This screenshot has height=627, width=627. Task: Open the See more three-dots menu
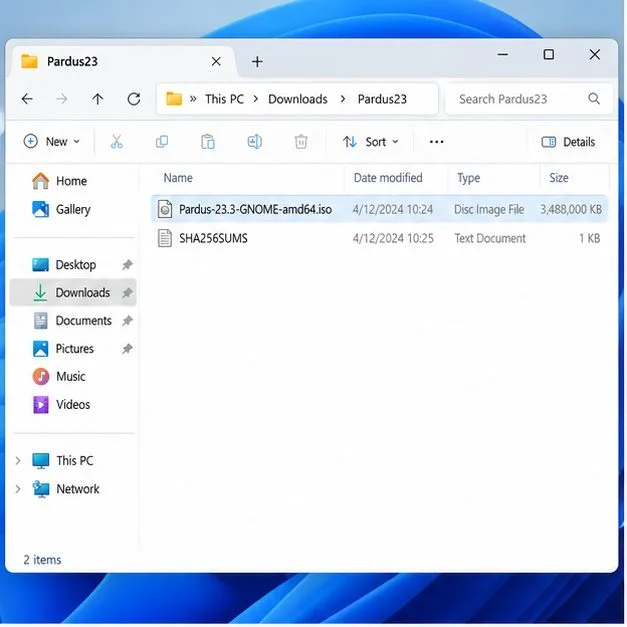point(436,142)
